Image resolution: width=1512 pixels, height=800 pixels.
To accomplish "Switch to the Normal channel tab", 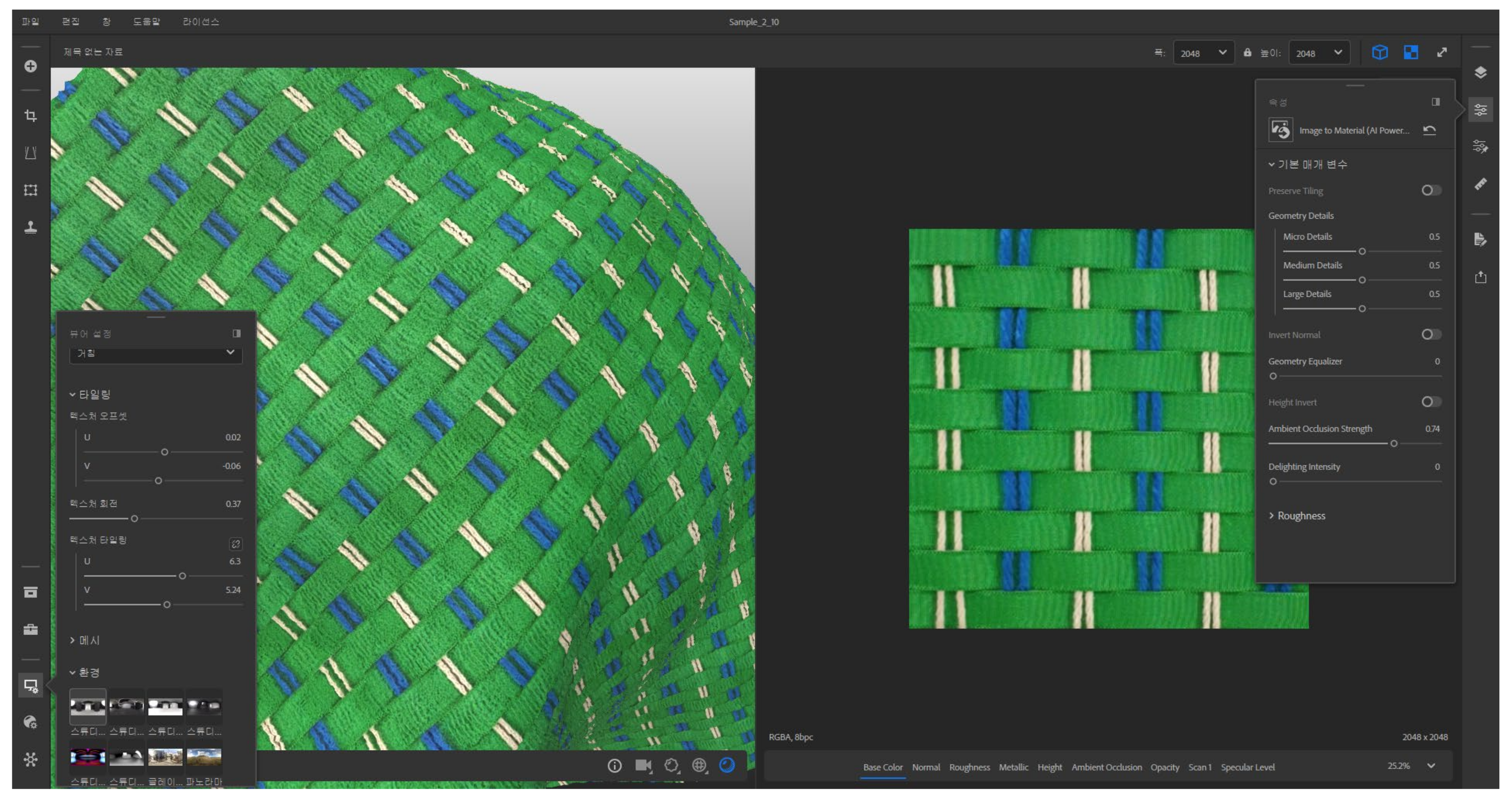I will point(926,767).
